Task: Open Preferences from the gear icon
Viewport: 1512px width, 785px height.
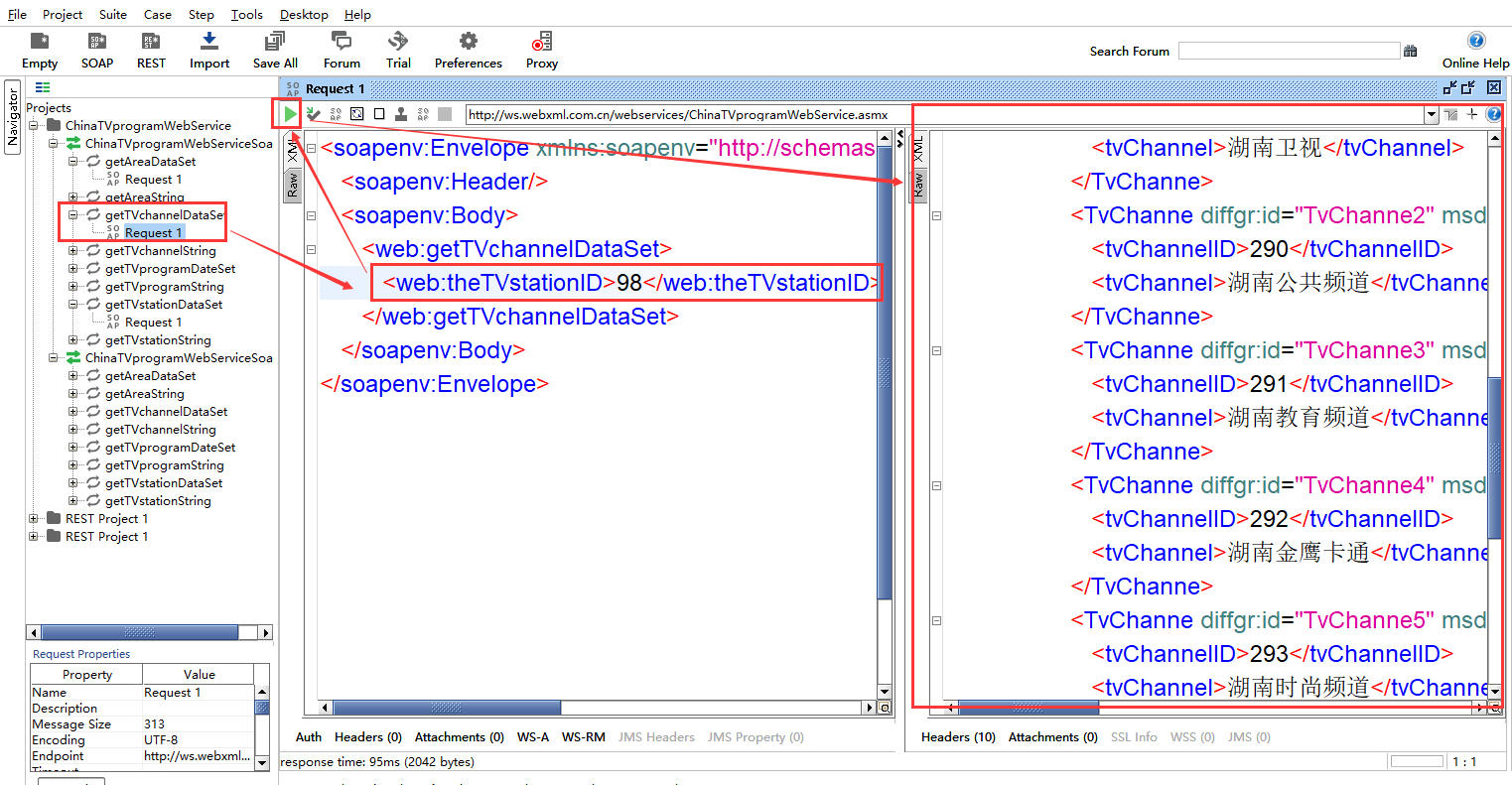Action: (x=468, y=42)
